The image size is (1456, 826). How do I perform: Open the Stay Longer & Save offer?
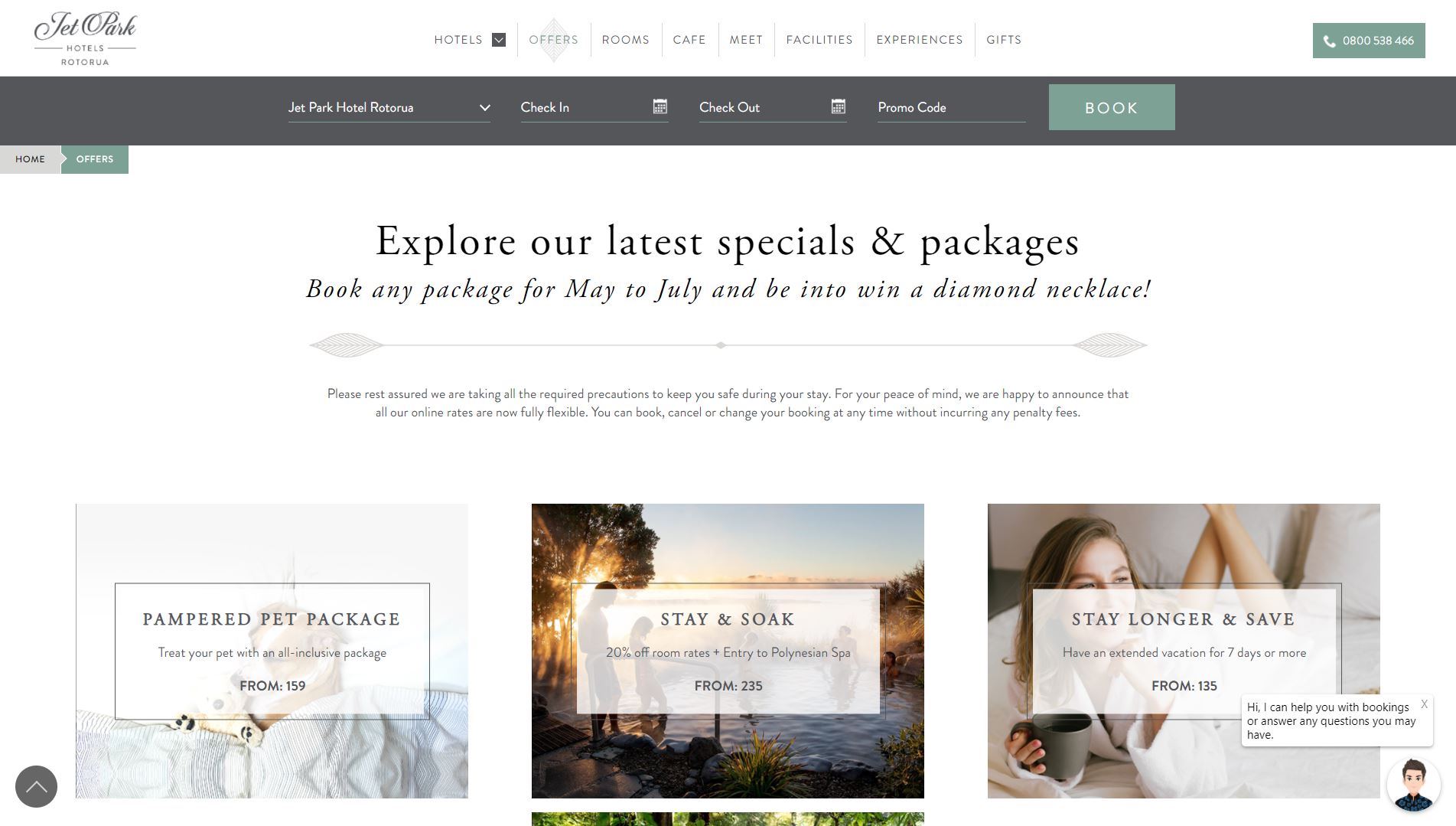click(x=1184, y=651)
